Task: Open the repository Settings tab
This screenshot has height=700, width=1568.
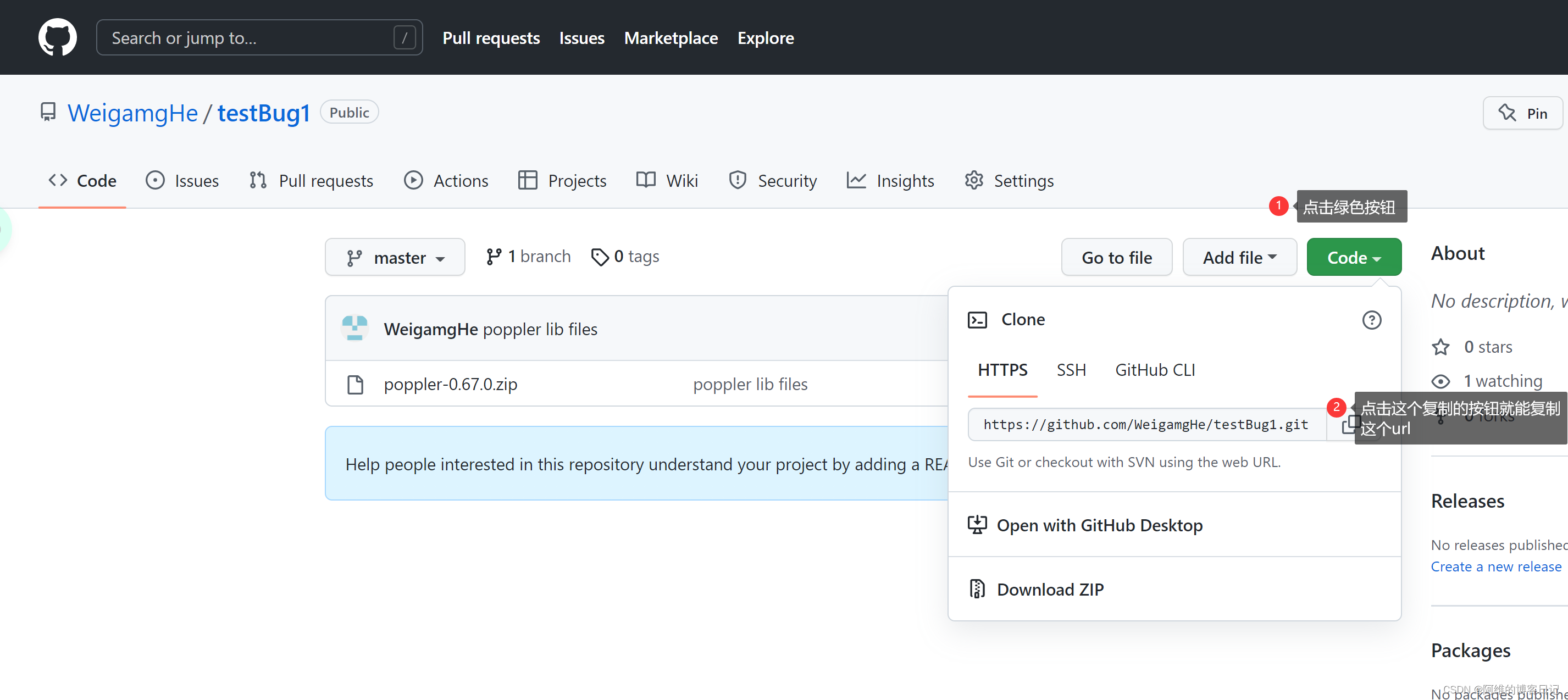Action: pyautogui.click(x=1009, y=181)
